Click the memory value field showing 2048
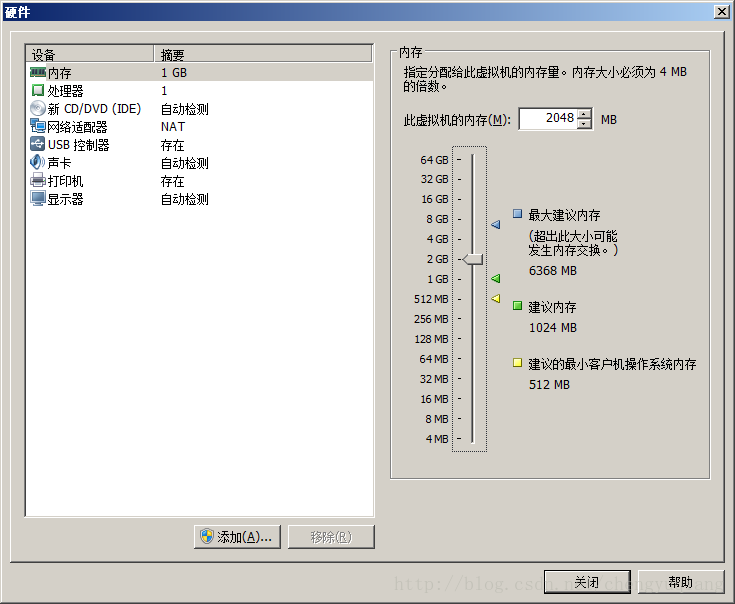This screenshot has width=735, height=604. [x=548, y=119]
